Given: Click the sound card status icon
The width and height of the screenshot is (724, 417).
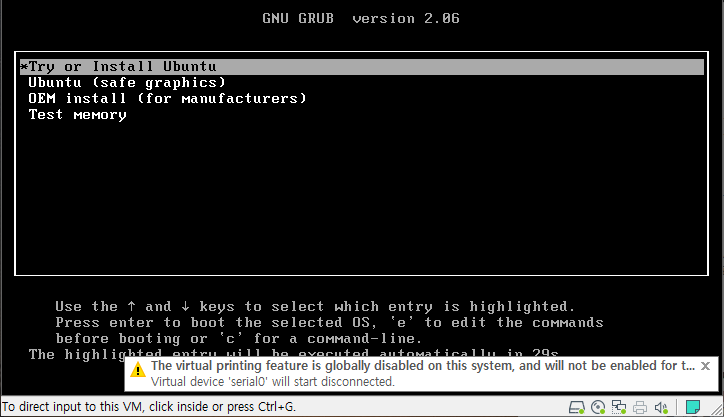Looking at the screenshot, I should (x=661, y=407).
